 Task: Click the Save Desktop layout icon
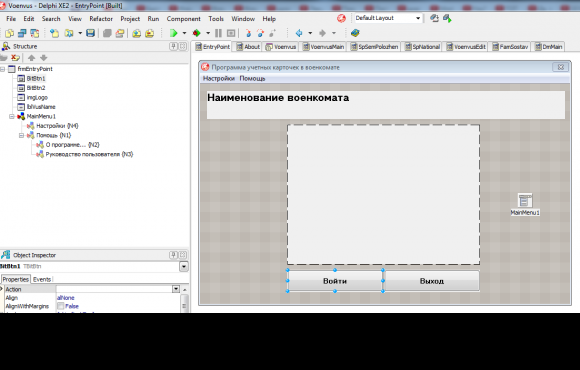pyautogui.click(x=434, y=18)
